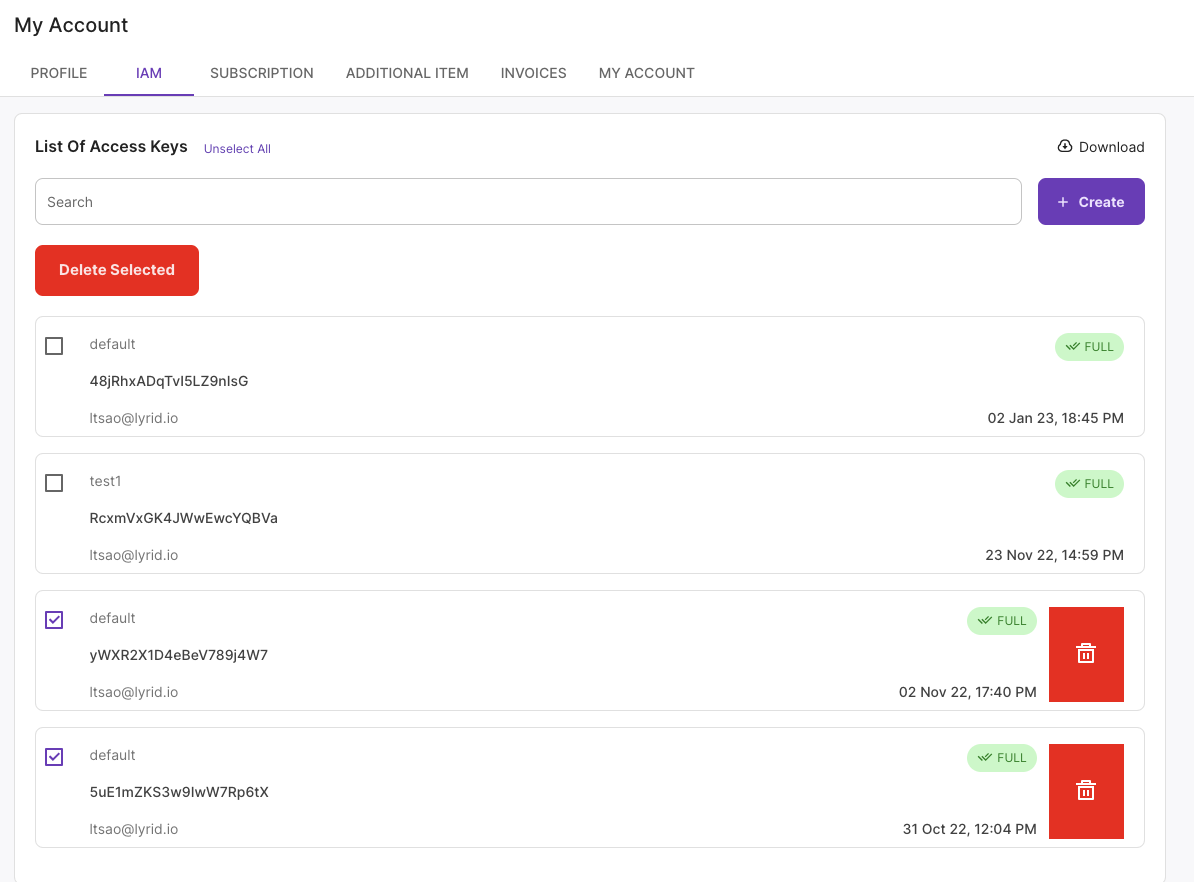Click the trash icon for key yWXR2X1D4eBeV789j4W7

tap(1085, 654)
